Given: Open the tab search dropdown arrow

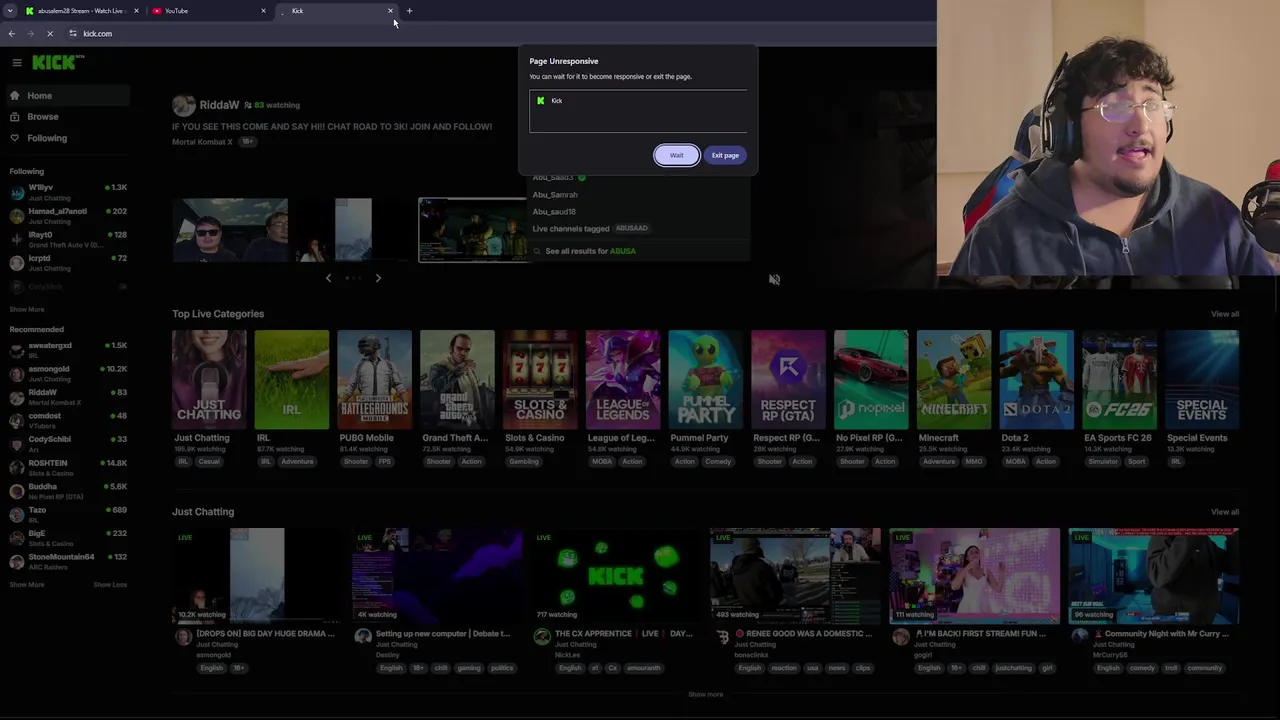Looking at the screenshot, I should pyautogui.click(x=10, y=11).
